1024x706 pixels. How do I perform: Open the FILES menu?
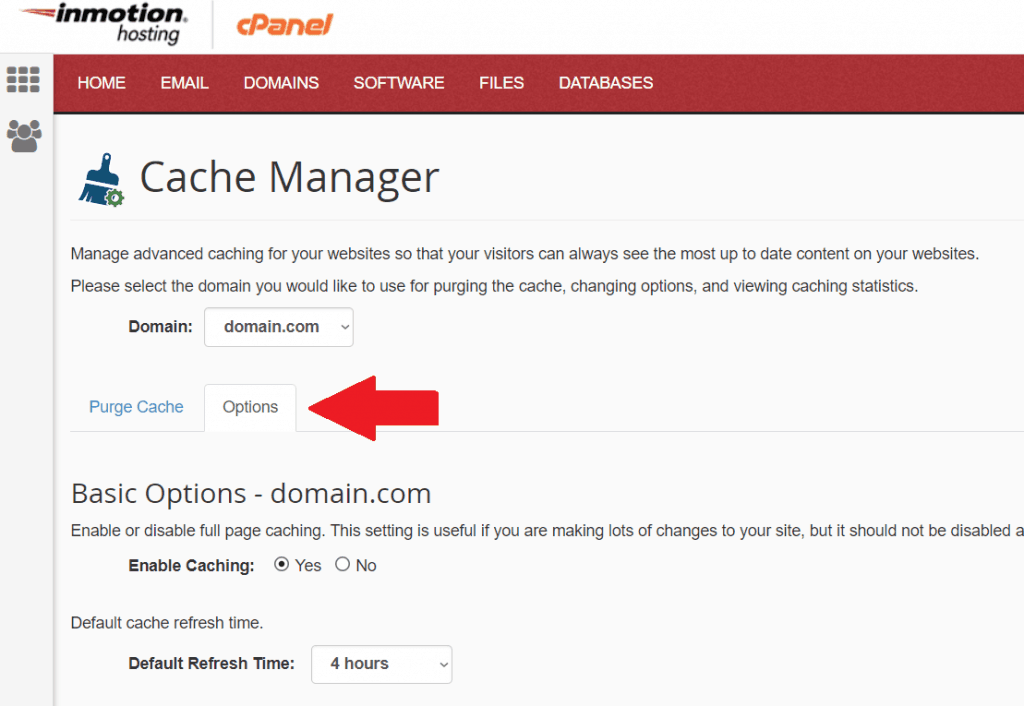pos(501,83)
